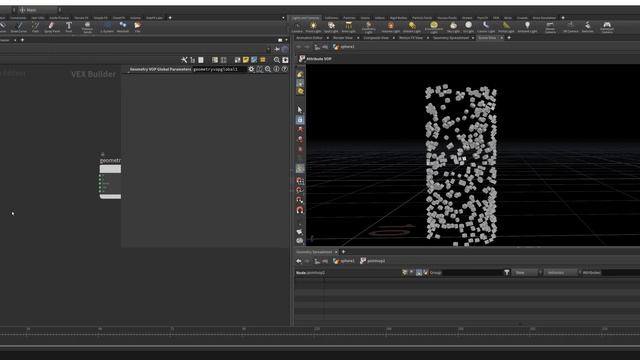Click pointvop2 in the spreadsheet path
Viewport: 640px width, 360px height.
373,261
